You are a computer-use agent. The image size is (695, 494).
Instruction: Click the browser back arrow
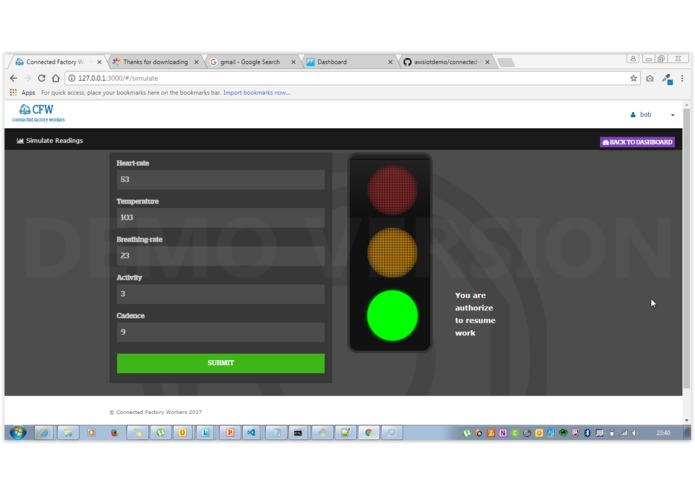14,78
